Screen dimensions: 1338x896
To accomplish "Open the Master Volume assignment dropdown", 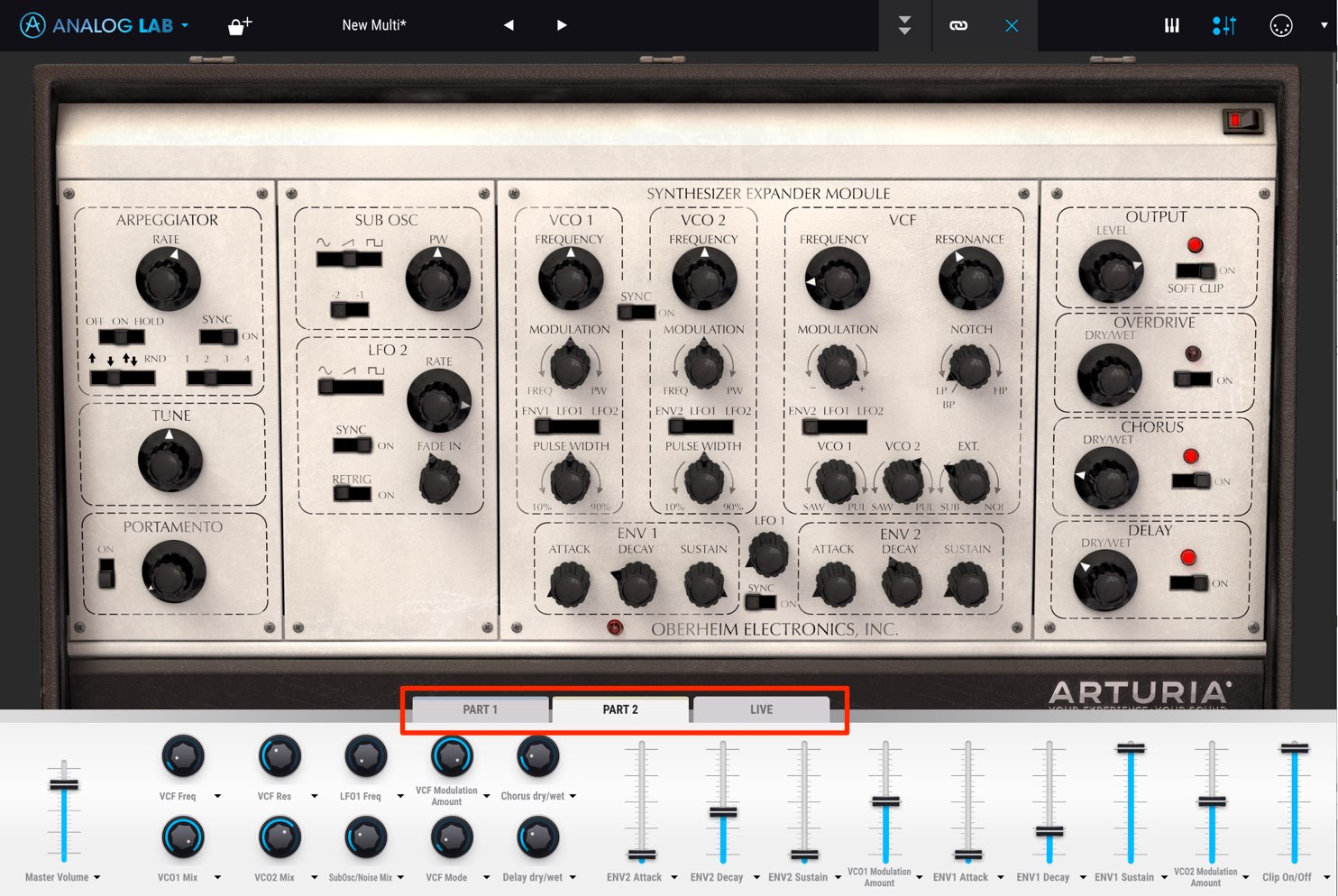I will point(96,877).
